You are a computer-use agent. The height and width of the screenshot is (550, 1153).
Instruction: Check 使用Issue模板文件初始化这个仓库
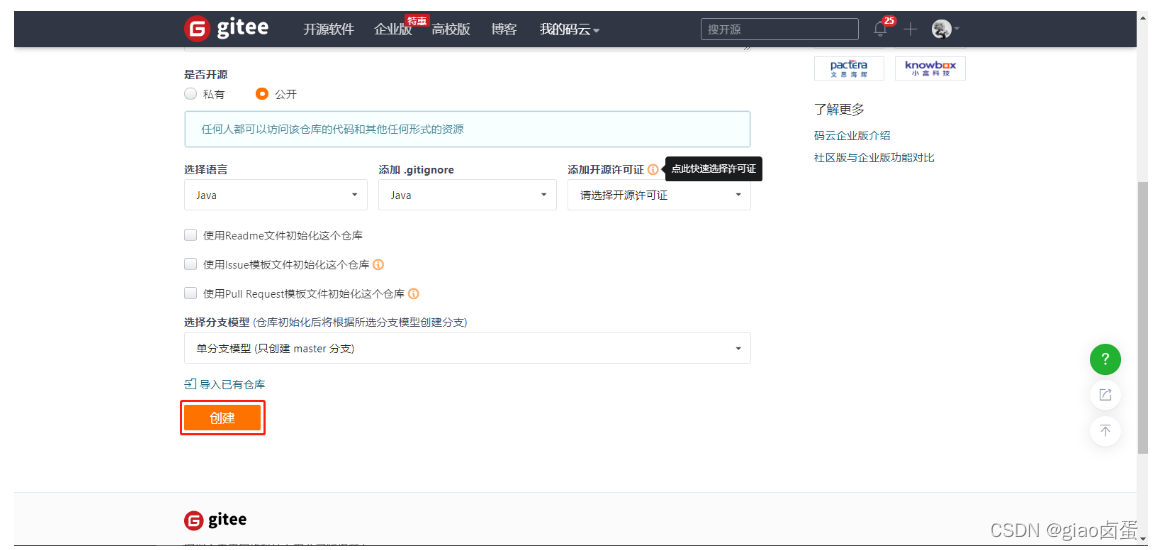click(x=190, y=264)
